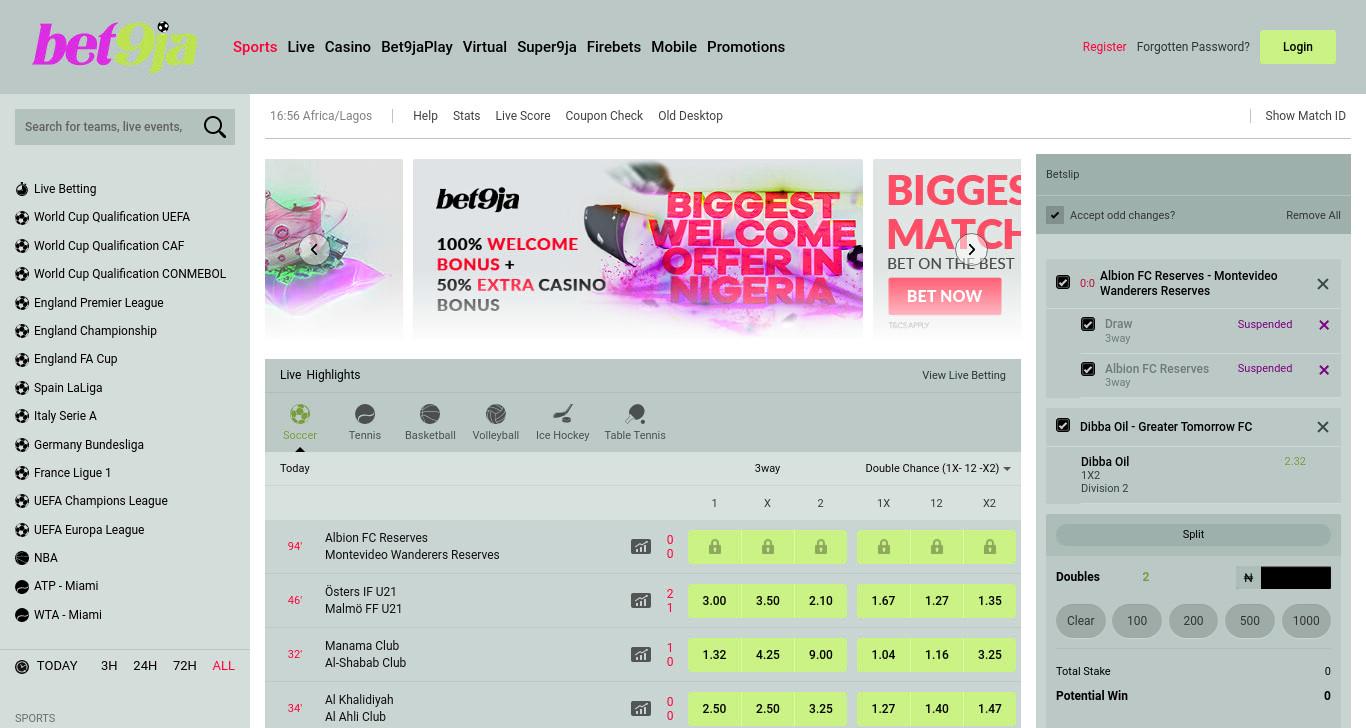Open the Coupon Check link
The image size is (1366, 728).
pos(604,116)
